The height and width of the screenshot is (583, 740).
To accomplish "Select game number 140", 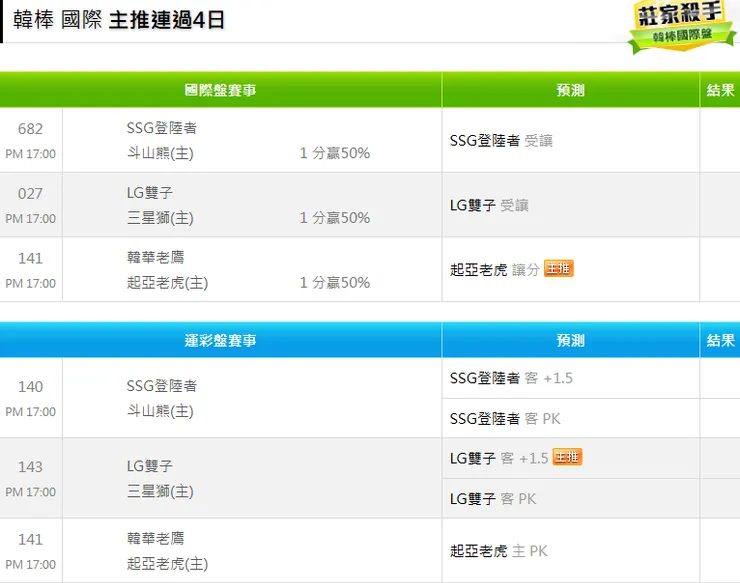I will click(30, 387).
